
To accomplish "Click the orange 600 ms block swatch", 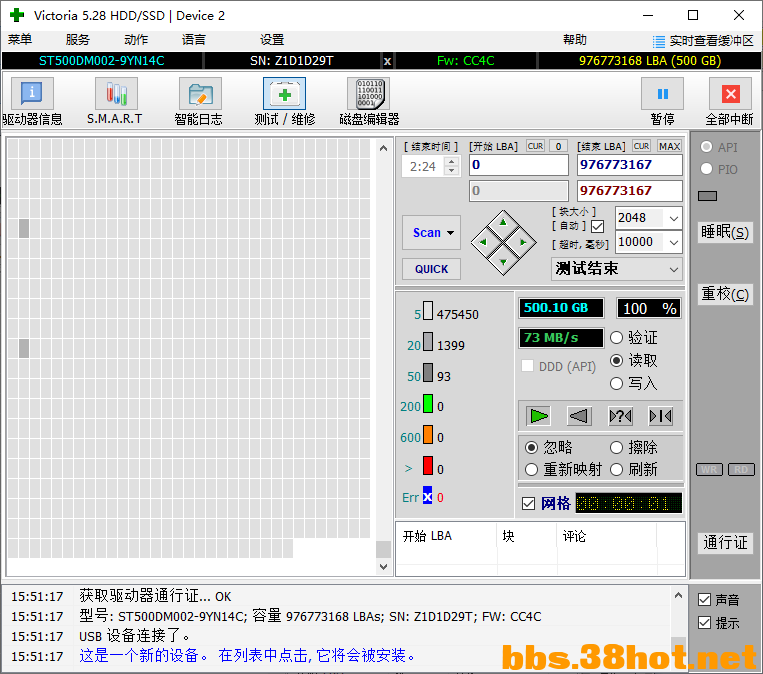I will coord(428,435).
